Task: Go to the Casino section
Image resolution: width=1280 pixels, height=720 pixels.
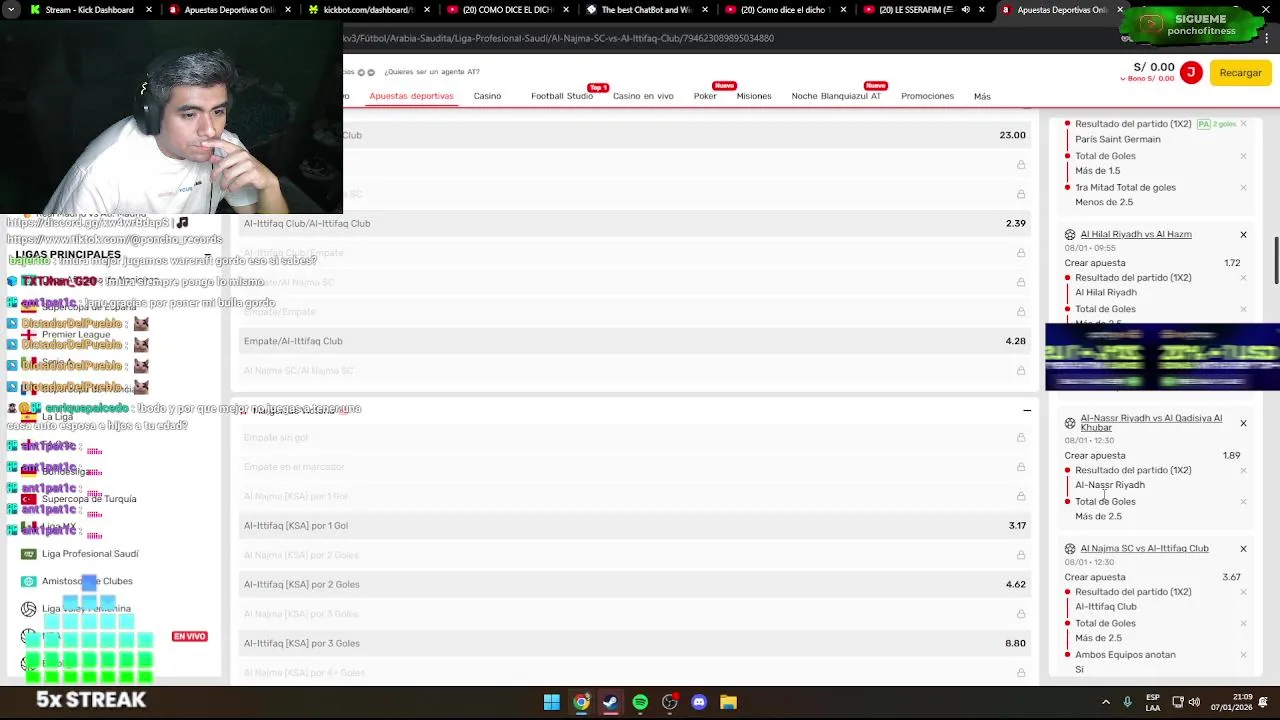Action: pos(487,96)
